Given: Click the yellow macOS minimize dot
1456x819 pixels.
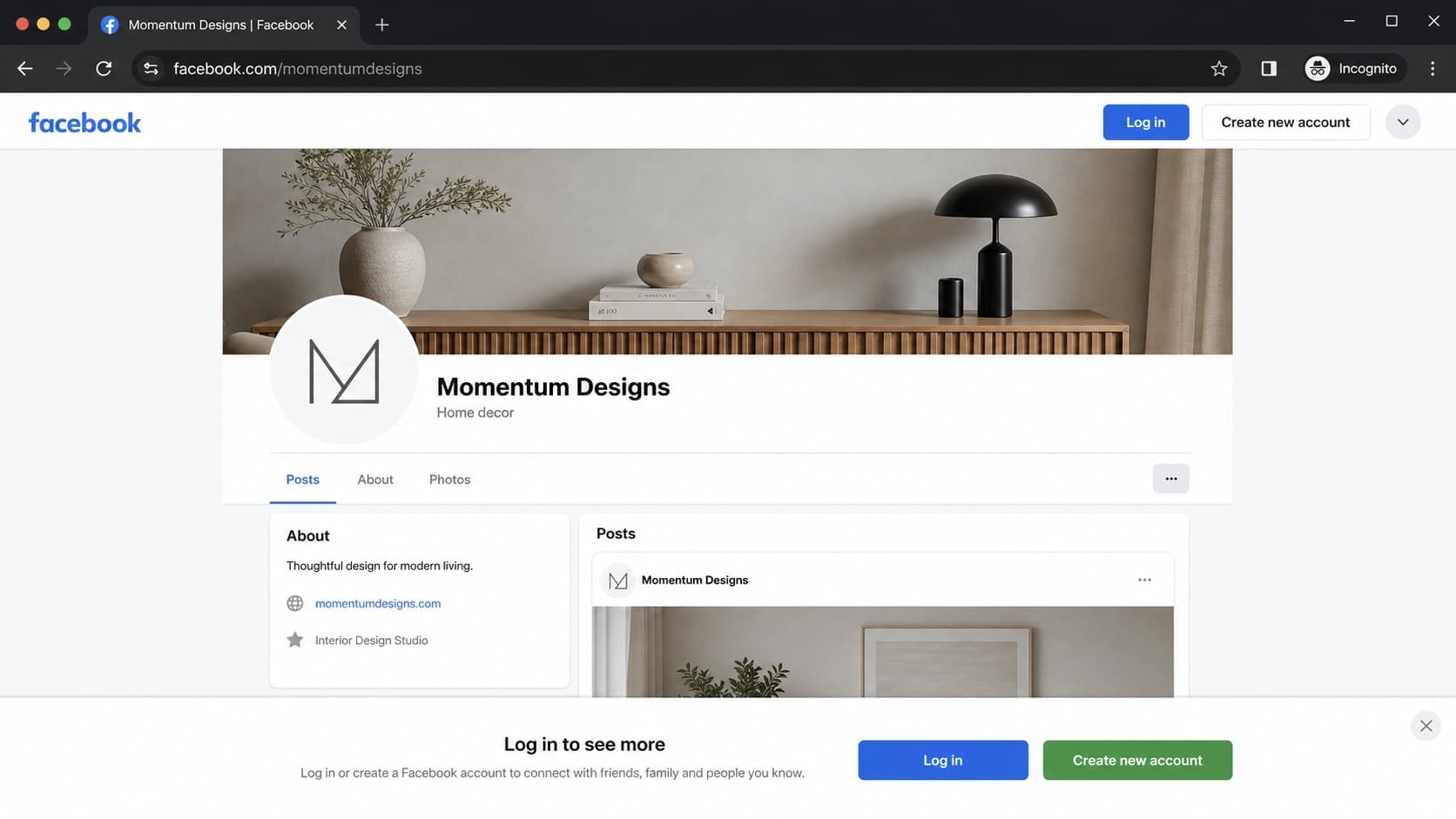Looking at the screenshot, I should (x=44, y=24).
